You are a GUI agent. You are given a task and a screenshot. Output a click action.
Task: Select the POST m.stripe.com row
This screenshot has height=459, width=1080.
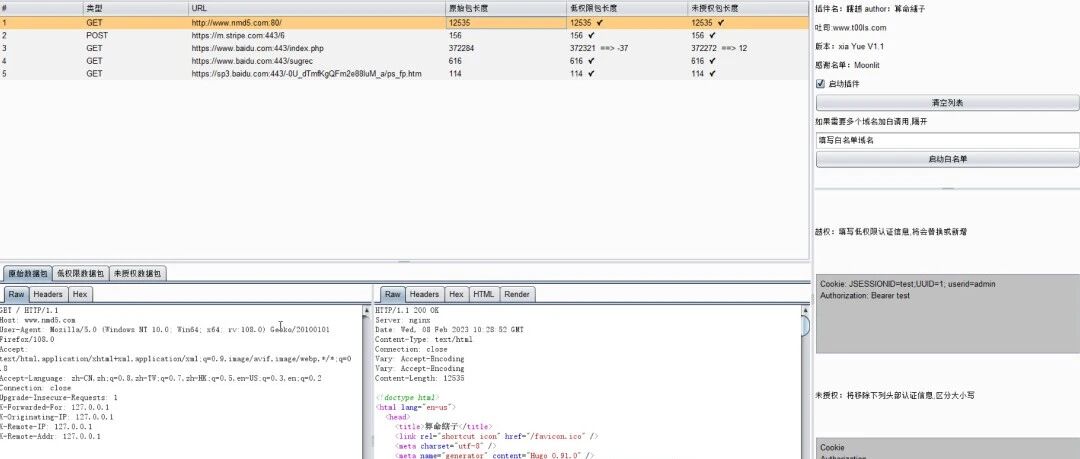point(404,35)
